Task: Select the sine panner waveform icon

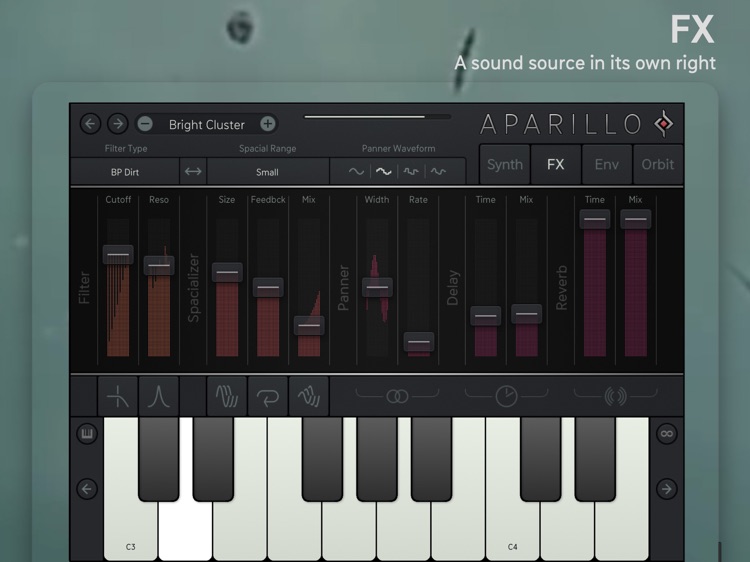Action: pos(356,171)
